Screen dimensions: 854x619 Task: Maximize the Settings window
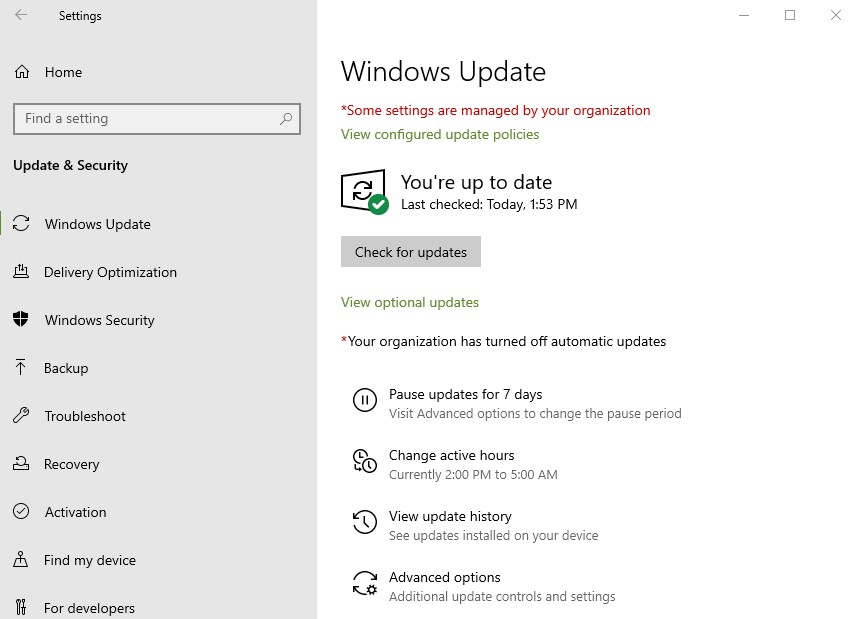tap(790, 15)
